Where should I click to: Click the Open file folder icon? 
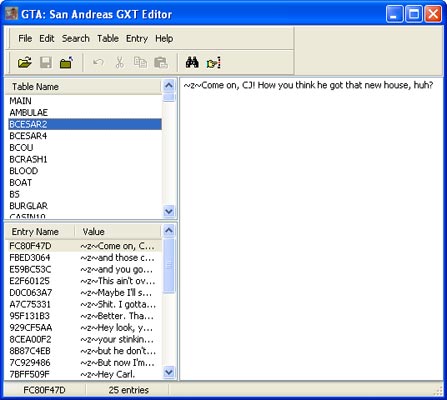pos(25,62)
